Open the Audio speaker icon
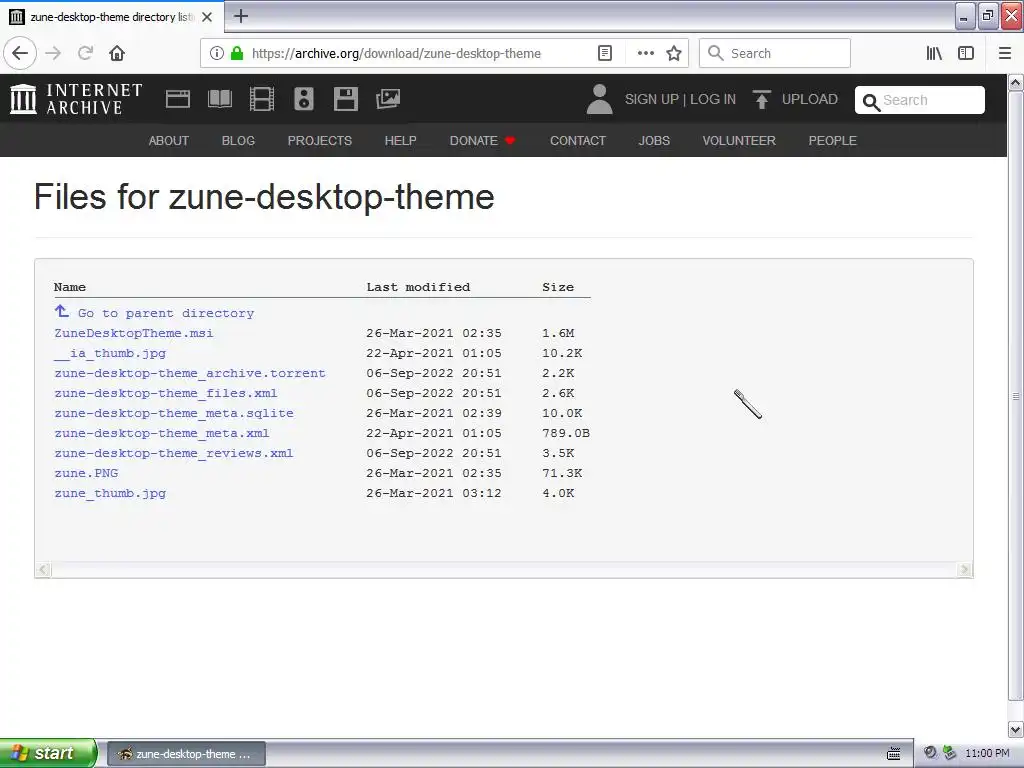The height and width of the screenshot is (768, 1024). click(304, 99)
